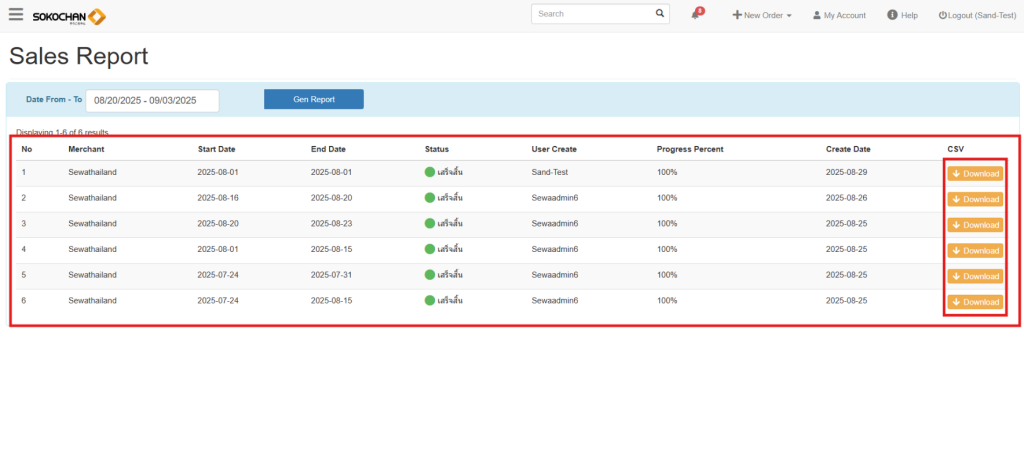Image resolution: width=1024 pixels, height=461 pixels.
Task: Click the Sokochan logo
Action: (68, 16)
